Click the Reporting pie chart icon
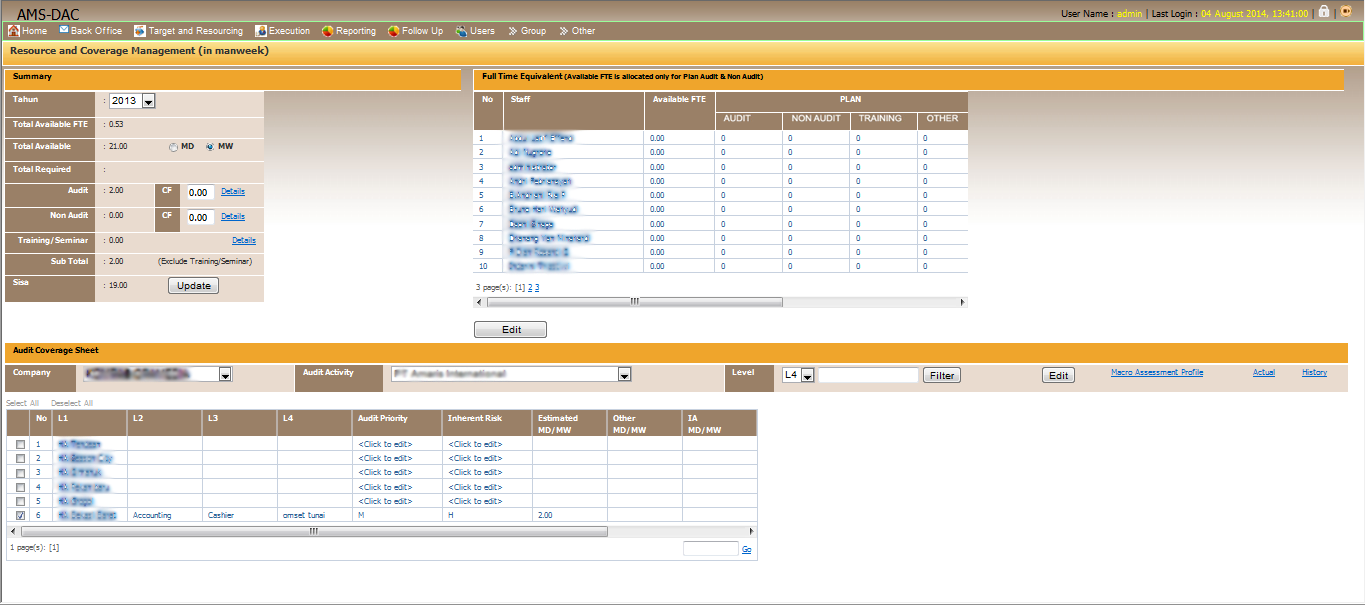 click(328, 31)
